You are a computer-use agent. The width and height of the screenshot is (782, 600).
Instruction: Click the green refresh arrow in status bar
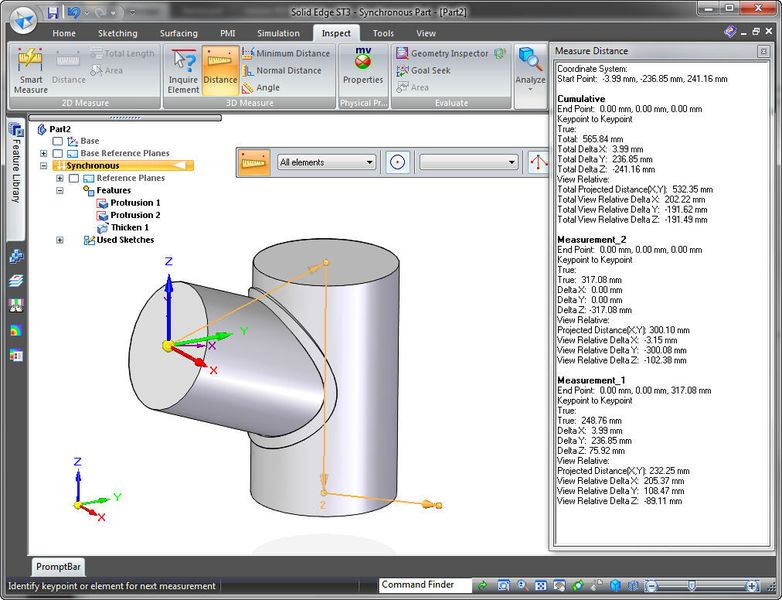[x=482, y=585]
